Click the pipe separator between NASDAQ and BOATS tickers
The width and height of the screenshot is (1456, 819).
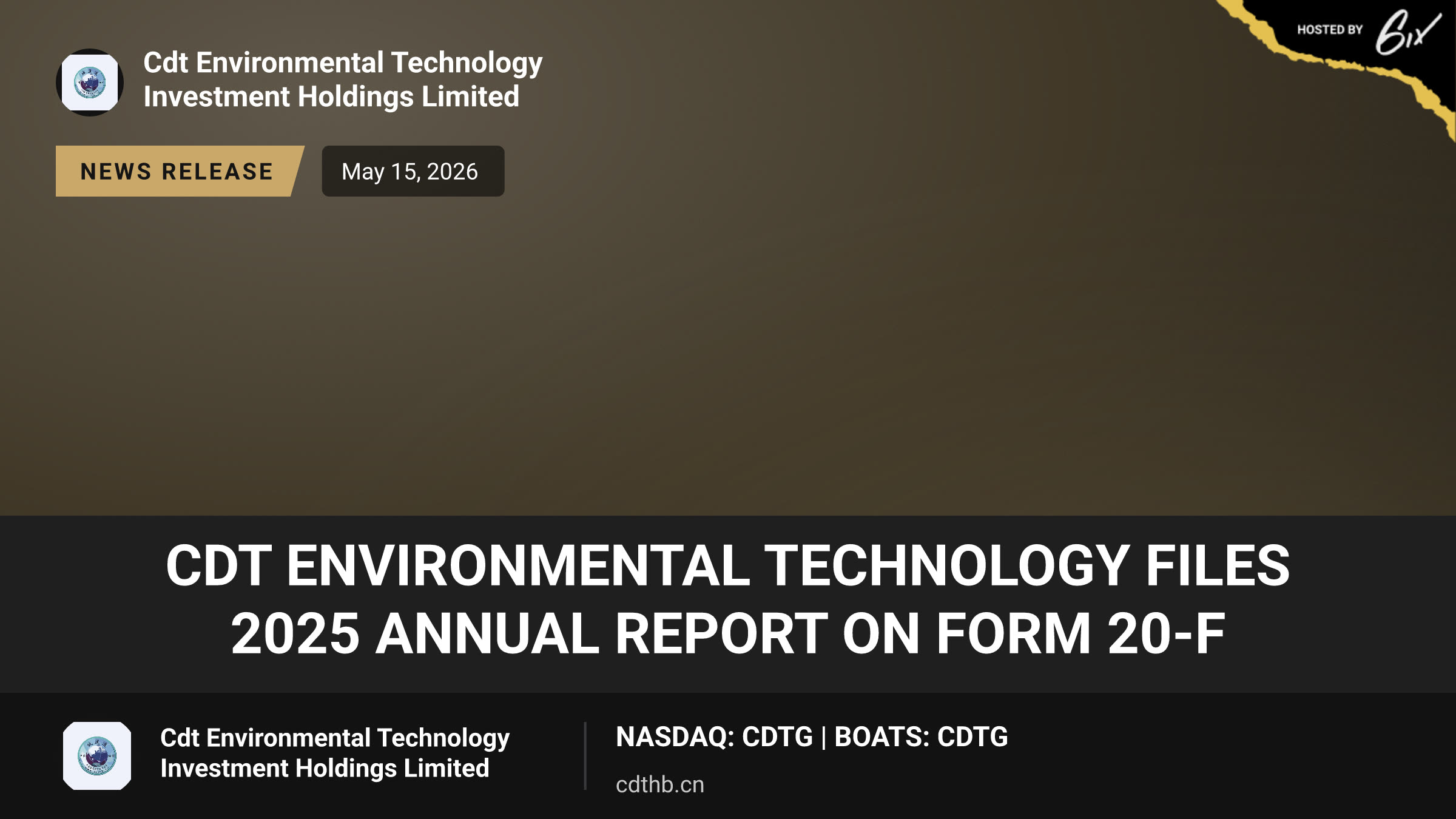pos(823,737)
